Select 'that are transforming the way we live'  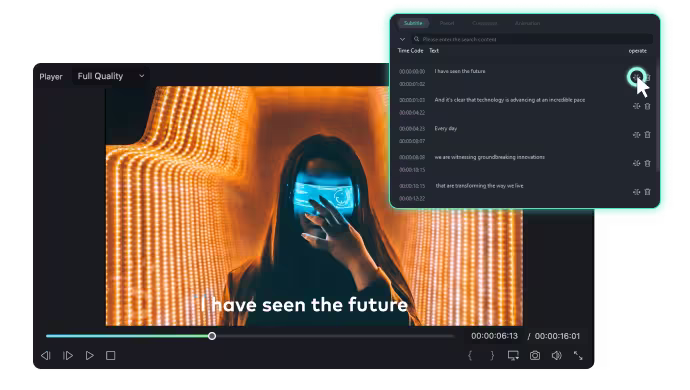click(x=479, y=186)
